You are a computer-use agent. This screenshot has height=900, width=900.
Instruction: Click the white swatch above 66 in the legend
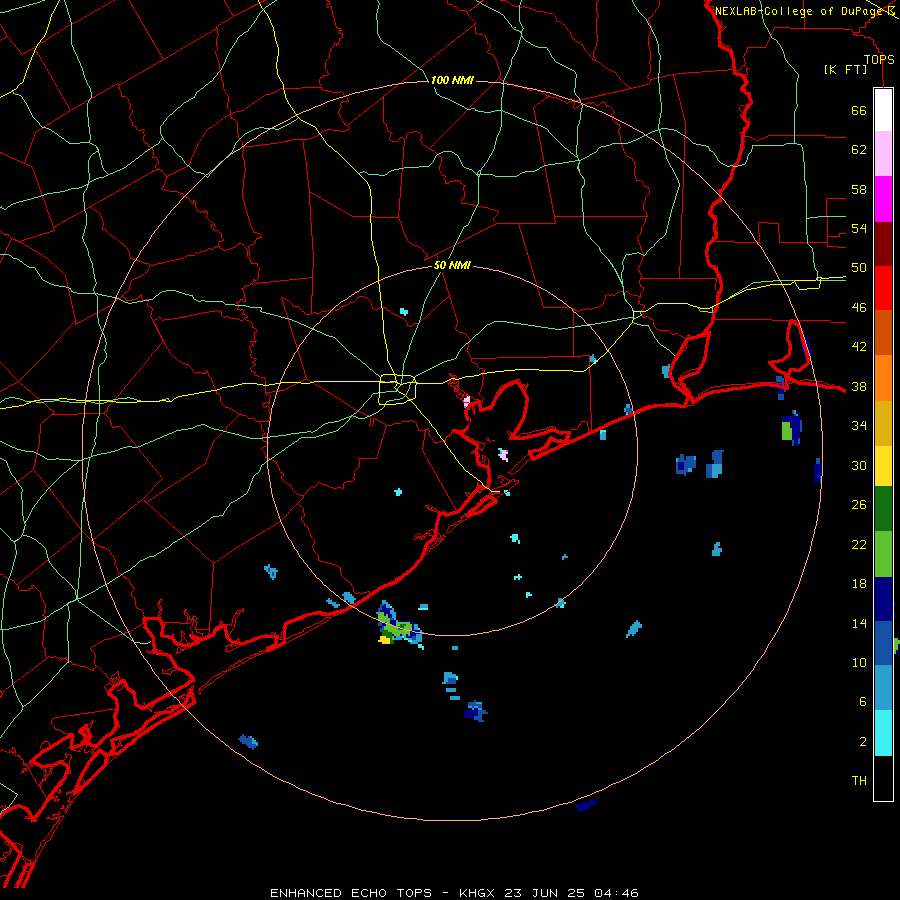pos(883,110)
